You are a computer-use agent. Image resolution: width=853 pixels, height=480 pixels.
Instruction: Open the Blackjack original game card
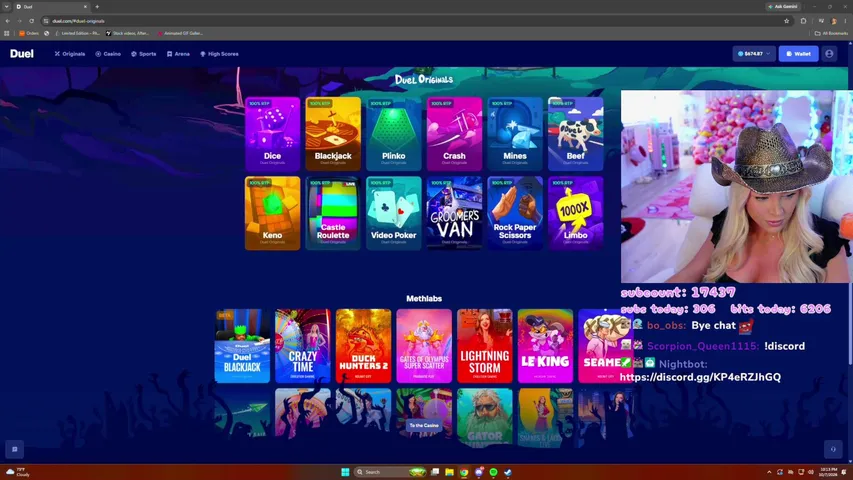333,134
